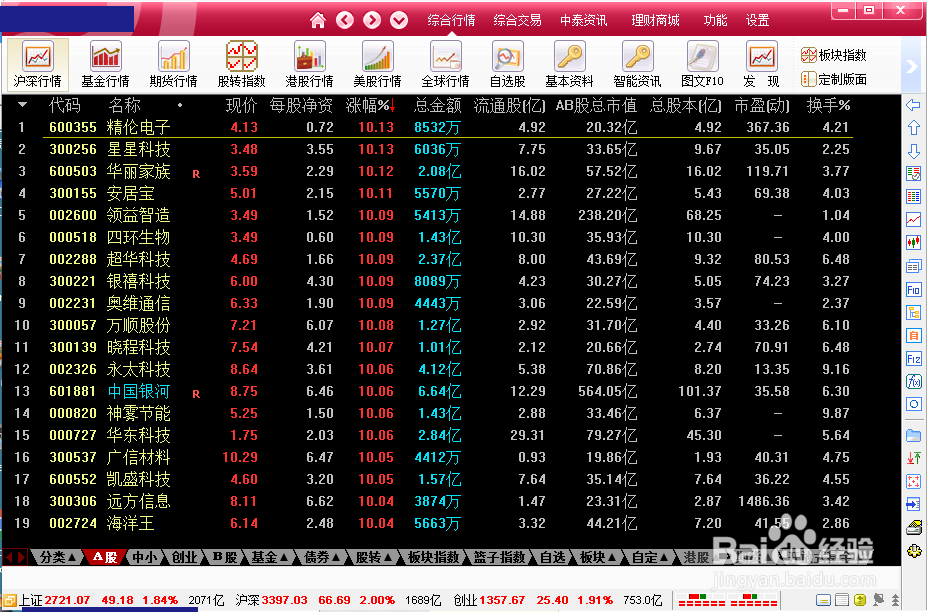This screenshot has width=928, height=612.
Task: Open 基本资料 key icon
Action: point(569,65)
